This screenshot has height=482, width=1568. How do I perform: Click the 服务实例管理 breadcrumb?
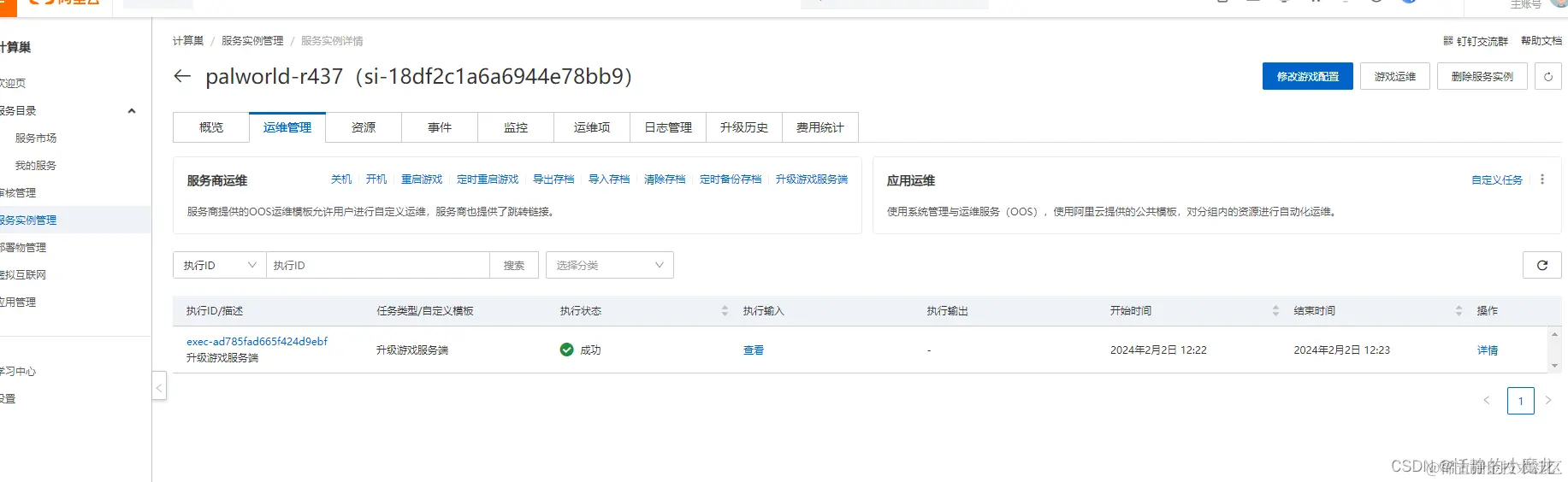pyautogui.click(x=252, y=41)
